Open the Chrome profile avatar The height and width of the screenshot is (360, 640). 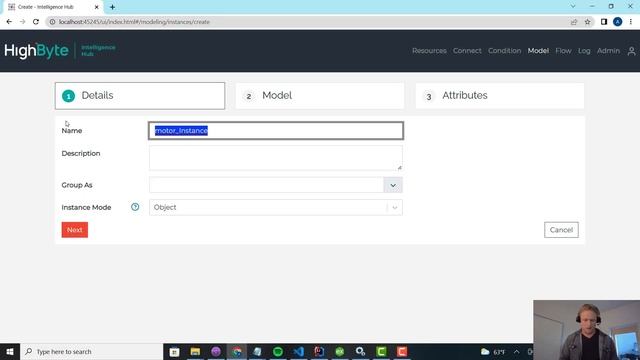point(617,22)
